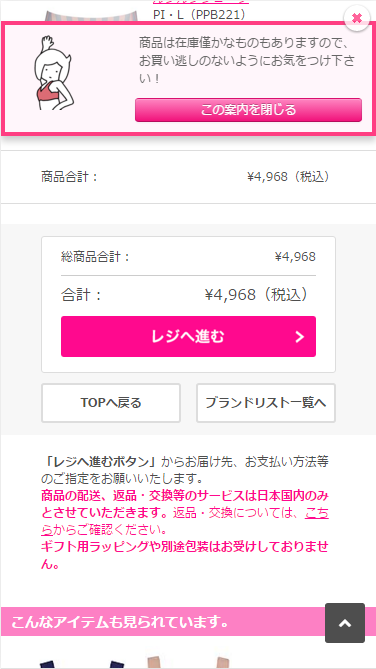Image resolution: width=376 pixels, height=669 pixels.
Task: Click the scroll-to-top arrow button
Action: pos(345,623)
